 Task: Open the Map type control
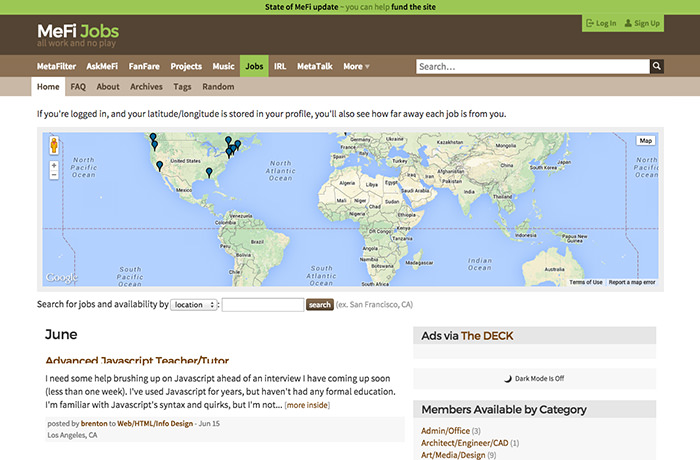(x=646, y=141)
